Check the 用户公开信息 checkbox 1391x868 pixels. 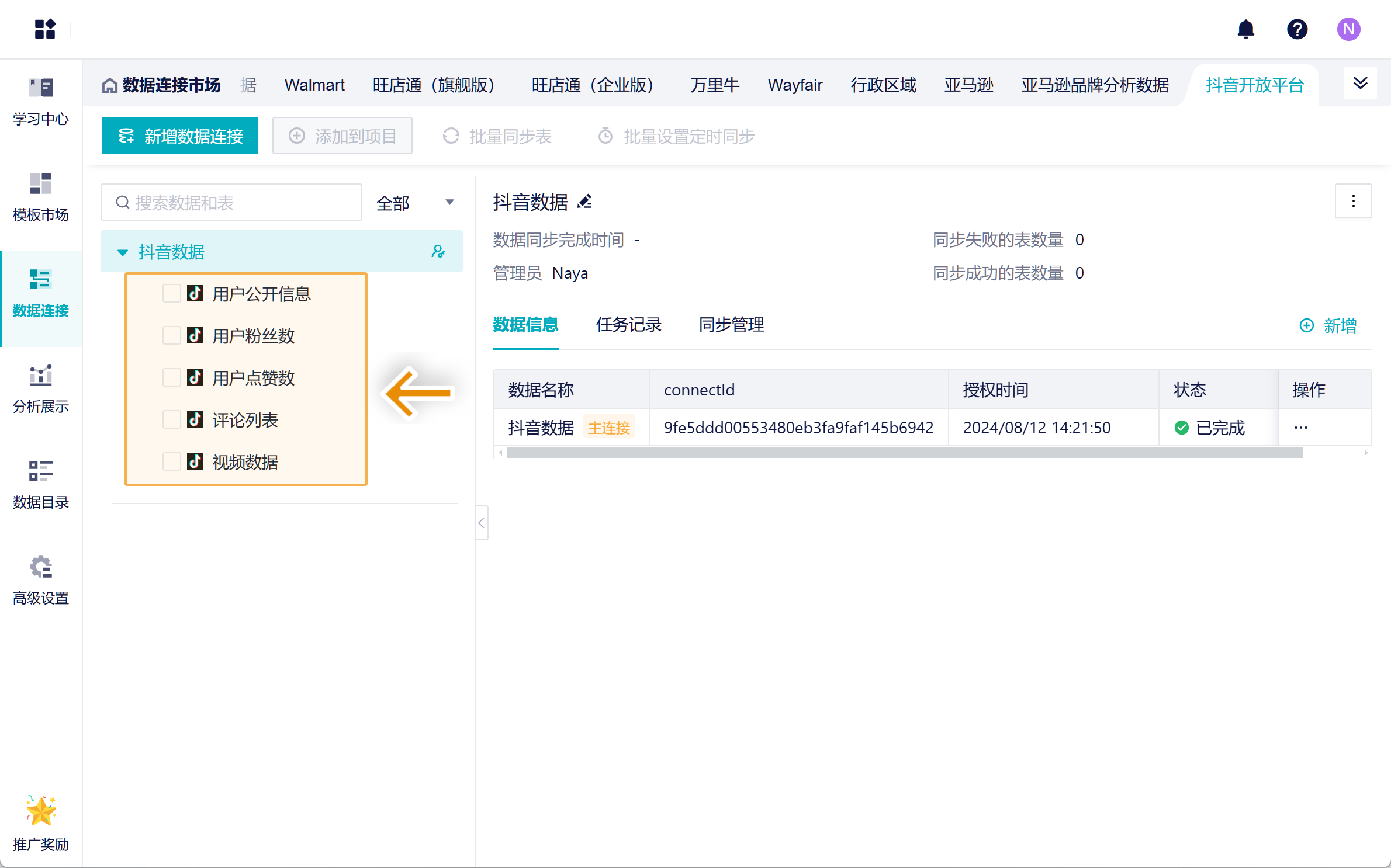coord(171,293)
